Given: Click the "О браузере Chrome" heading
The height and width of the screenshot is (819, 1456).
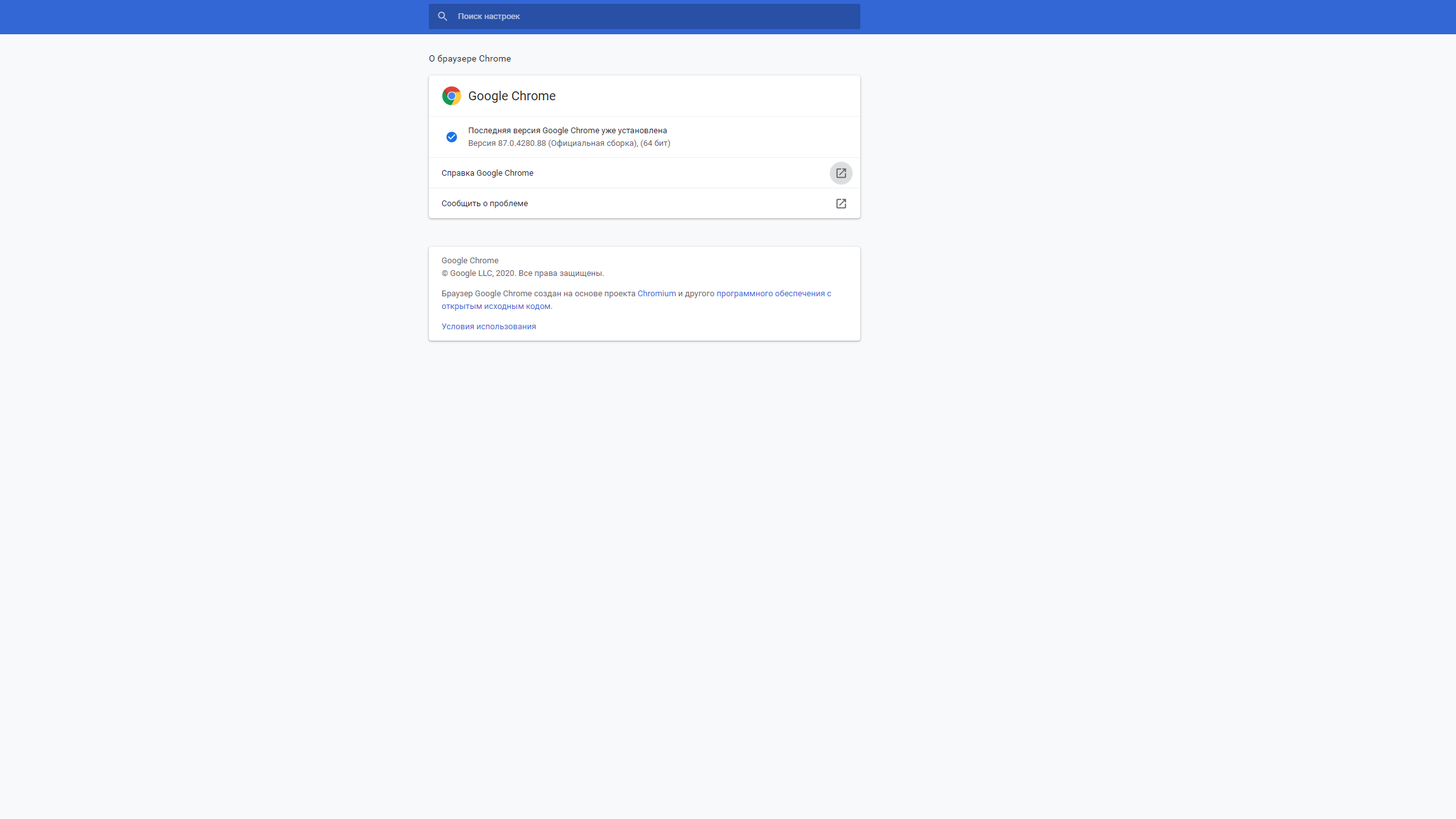Looking at the screenshot, I should click(469, 58).
